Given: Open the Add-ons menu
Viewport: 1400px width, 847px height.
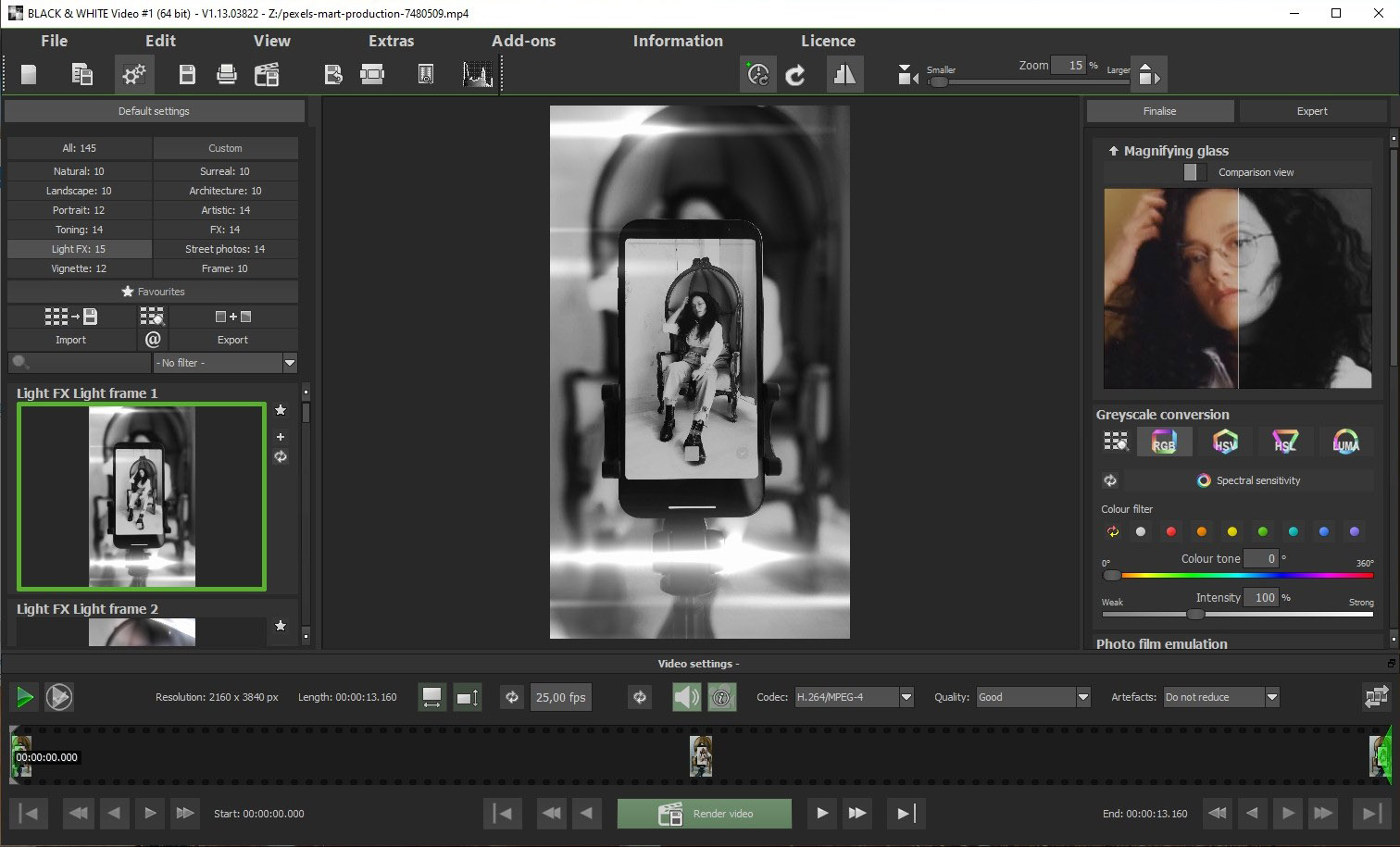Looking at the screenshot, I should 523,41.
